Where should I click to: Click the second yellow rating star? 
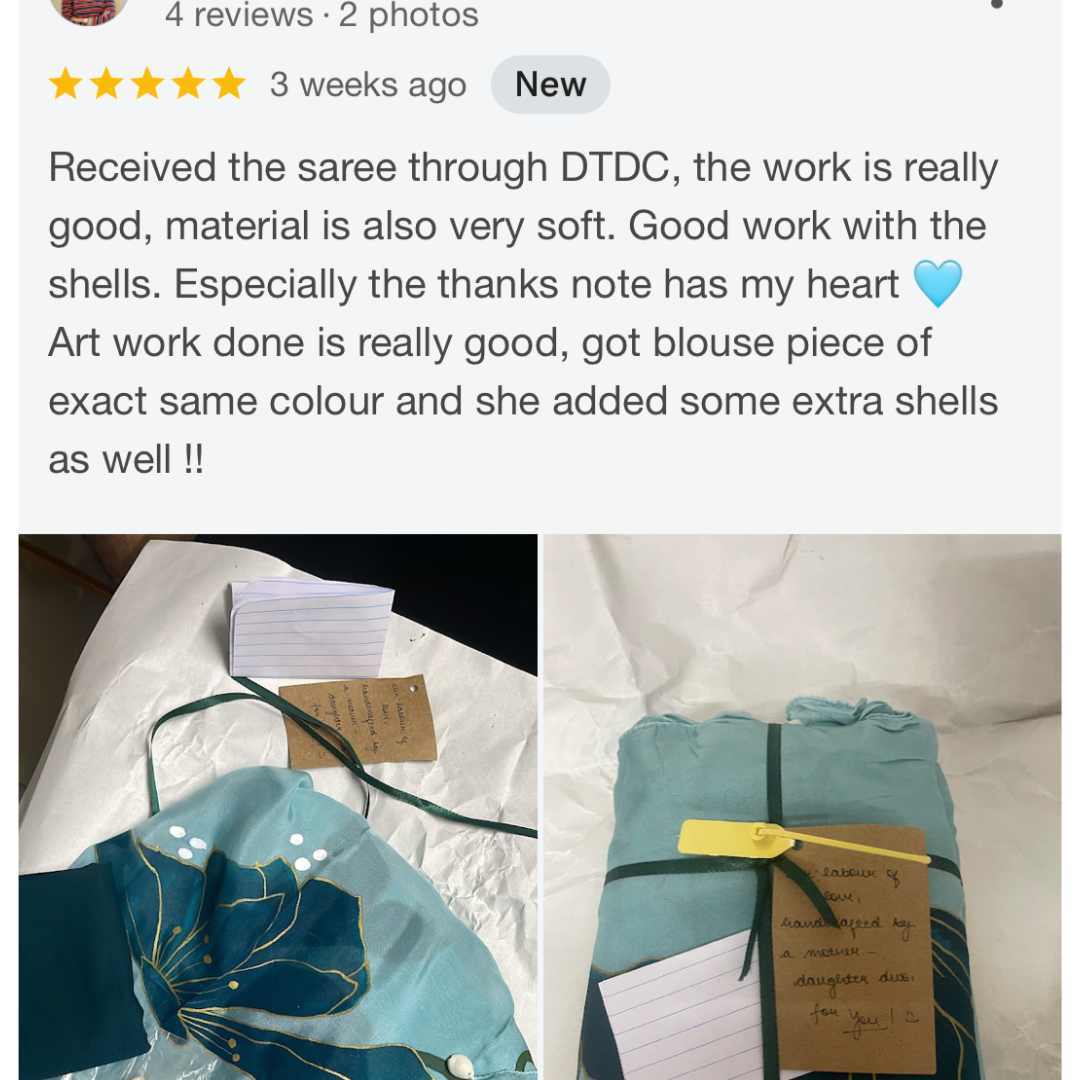point(107,85)
